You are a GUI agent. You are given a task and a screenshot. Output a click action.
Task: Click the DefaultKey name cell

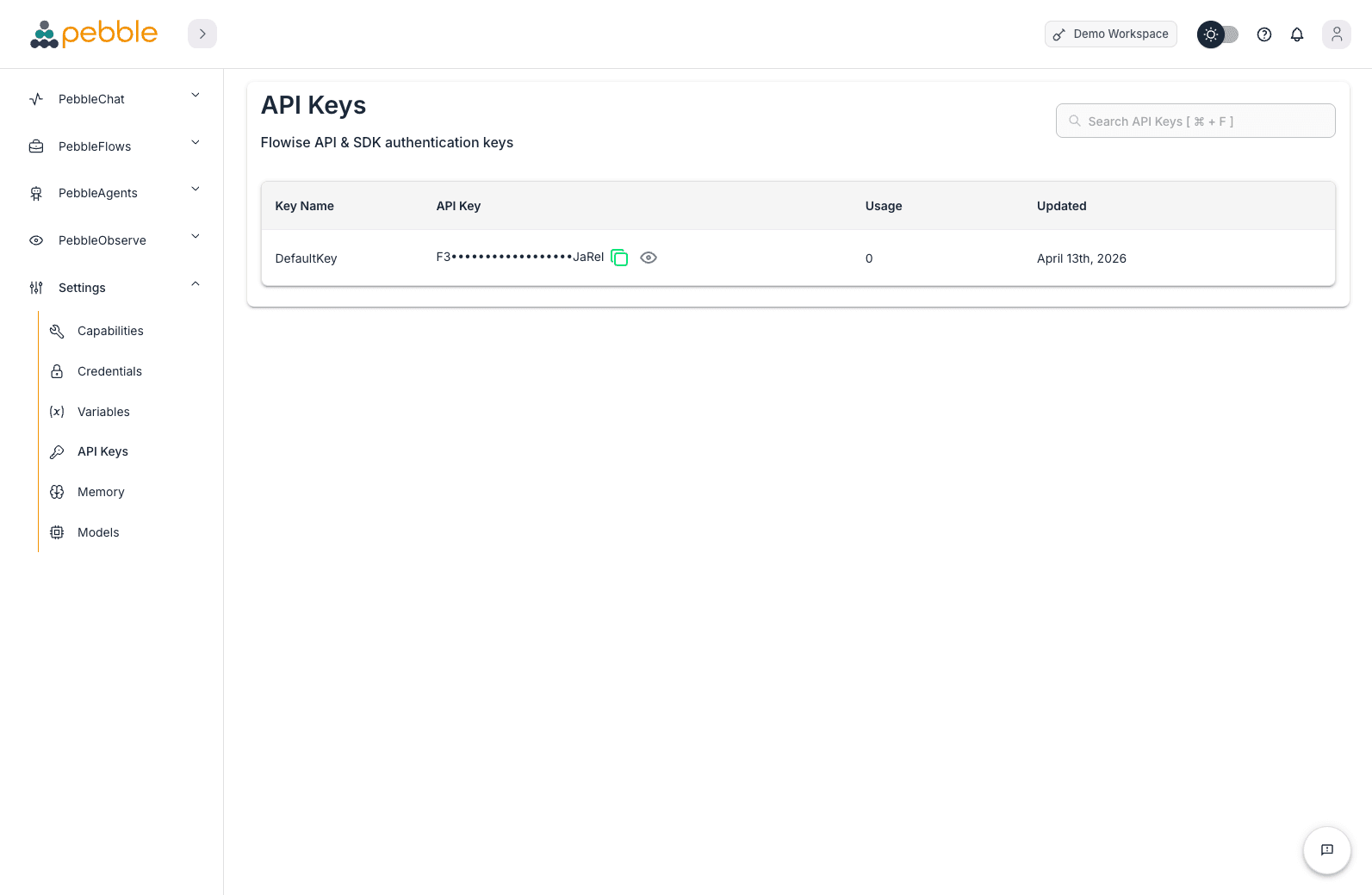tap(306, 258)
